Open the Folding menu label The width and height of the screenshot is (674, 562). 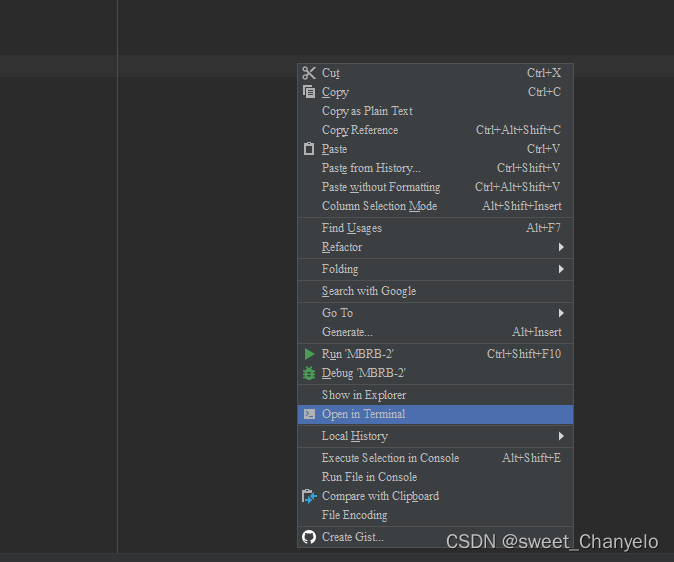pyautogui.click(x=340, y=269)
